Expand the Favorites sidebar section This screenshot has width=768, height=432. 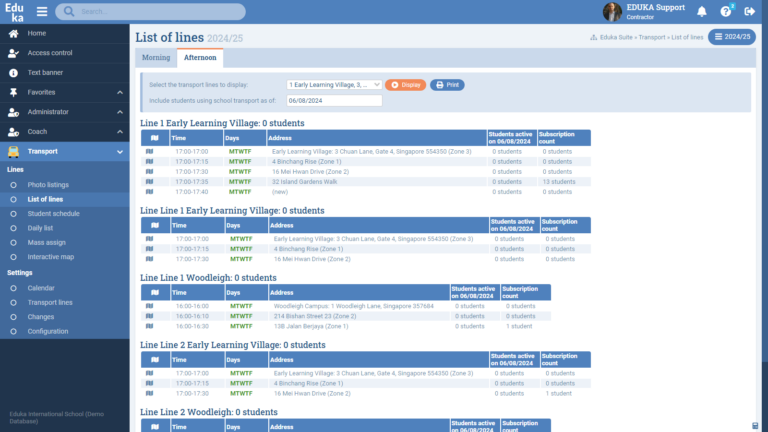120,93
